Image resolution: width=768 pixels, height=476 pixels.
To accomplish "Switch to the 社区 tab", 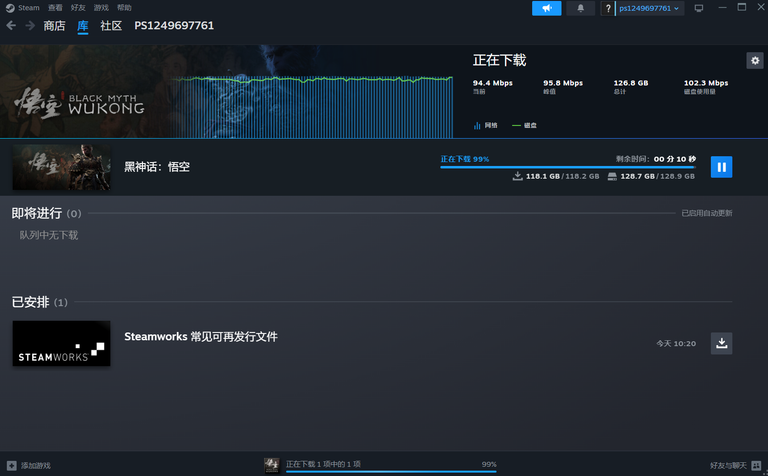I will click(x=111, y=26).
